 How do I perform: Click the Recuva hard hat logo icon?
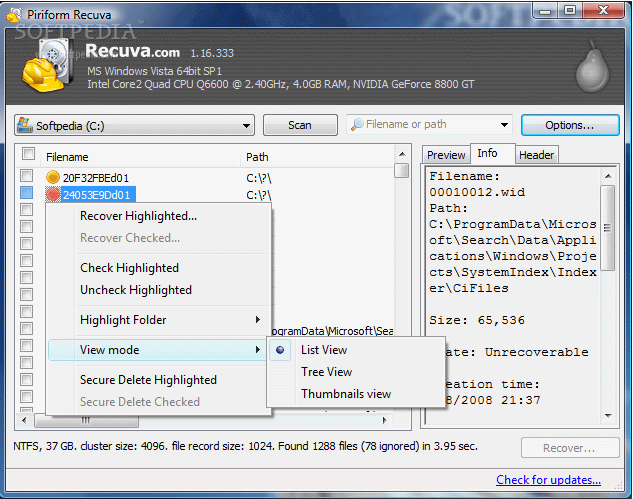48,65
